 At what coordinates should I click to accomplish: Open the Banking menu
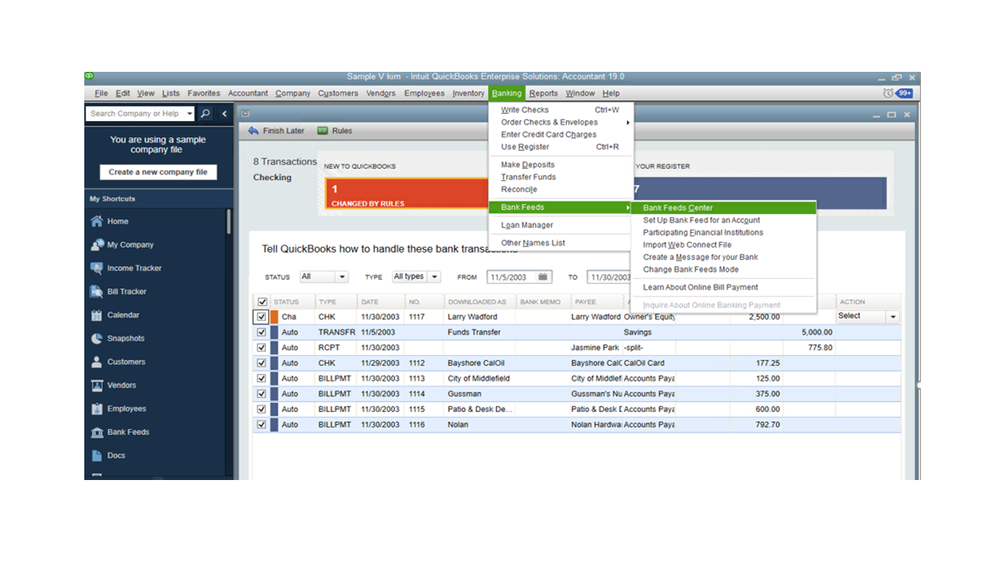(x=507, y=93)
